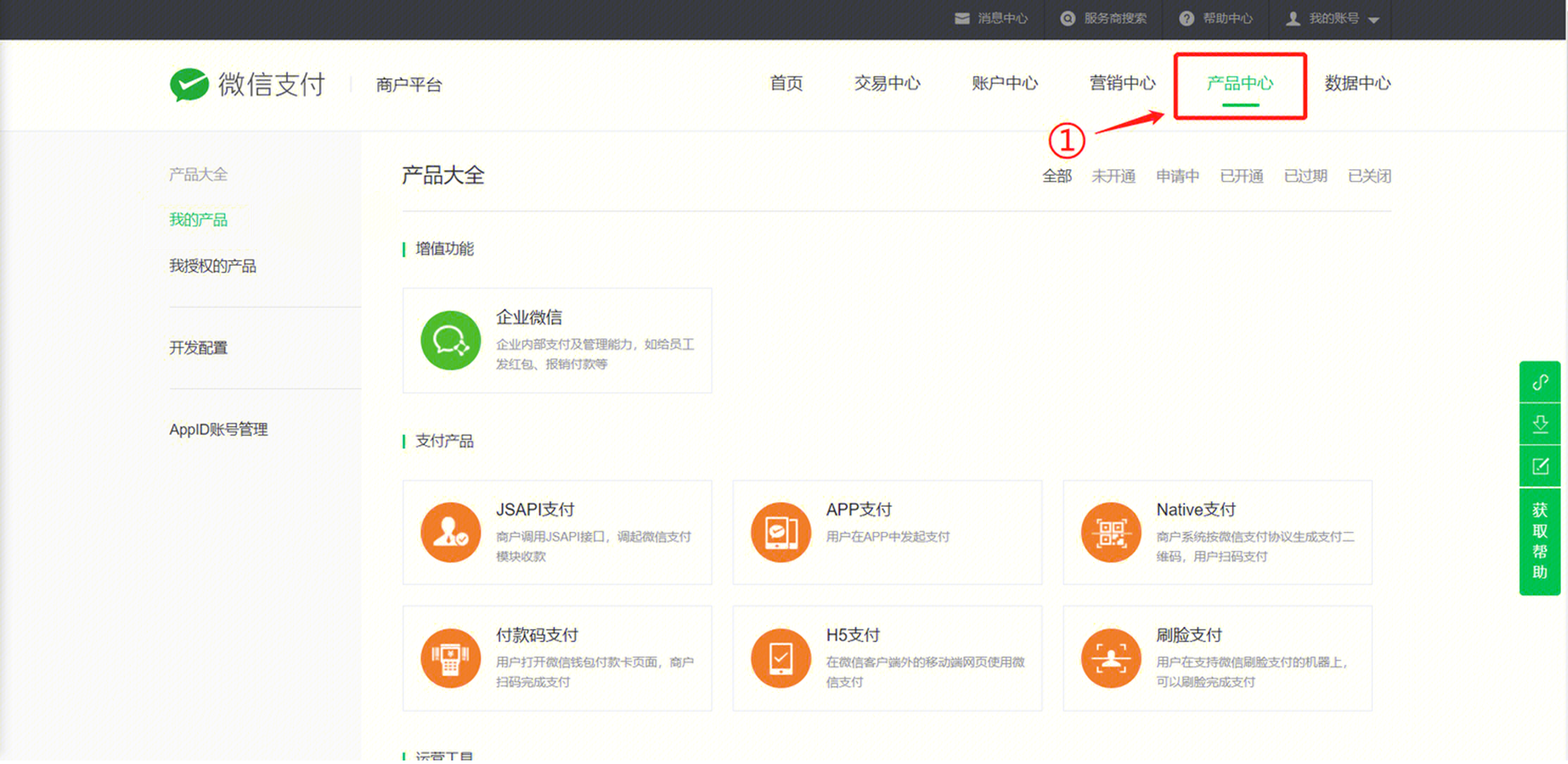Viewport: 1568px width, 764px height.
Task: Click the H5支付 card title
Action: (853, 635)
